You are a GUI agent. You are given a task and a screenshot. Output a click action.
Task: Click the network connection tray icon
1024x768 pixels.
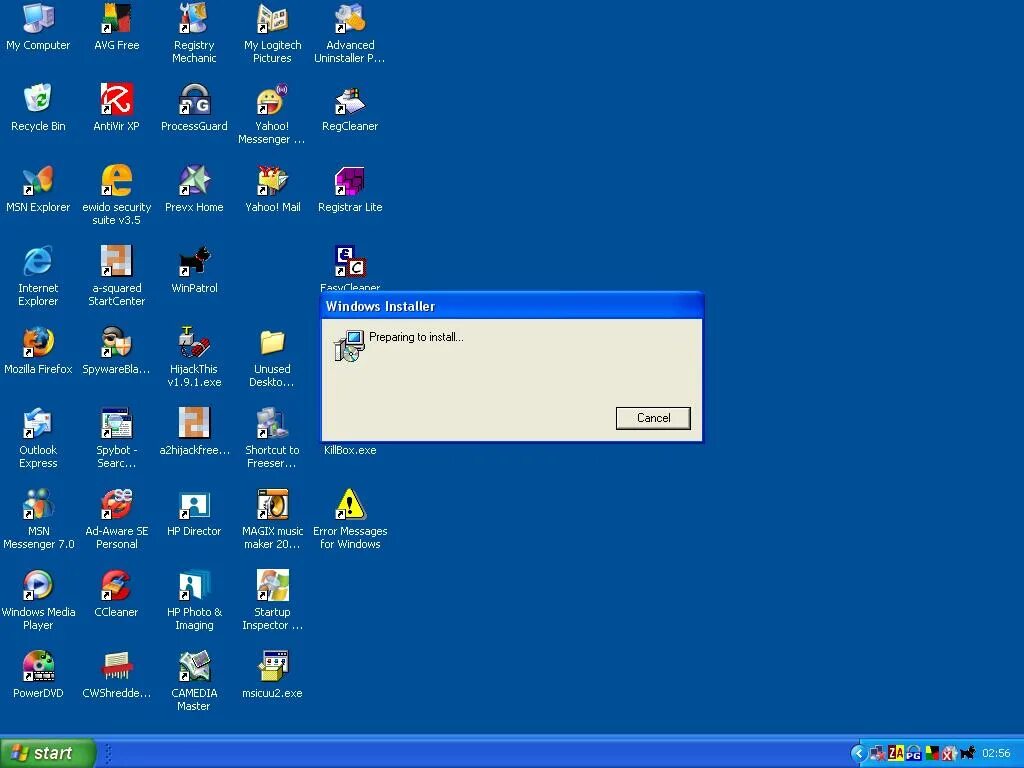click(878, 754)
